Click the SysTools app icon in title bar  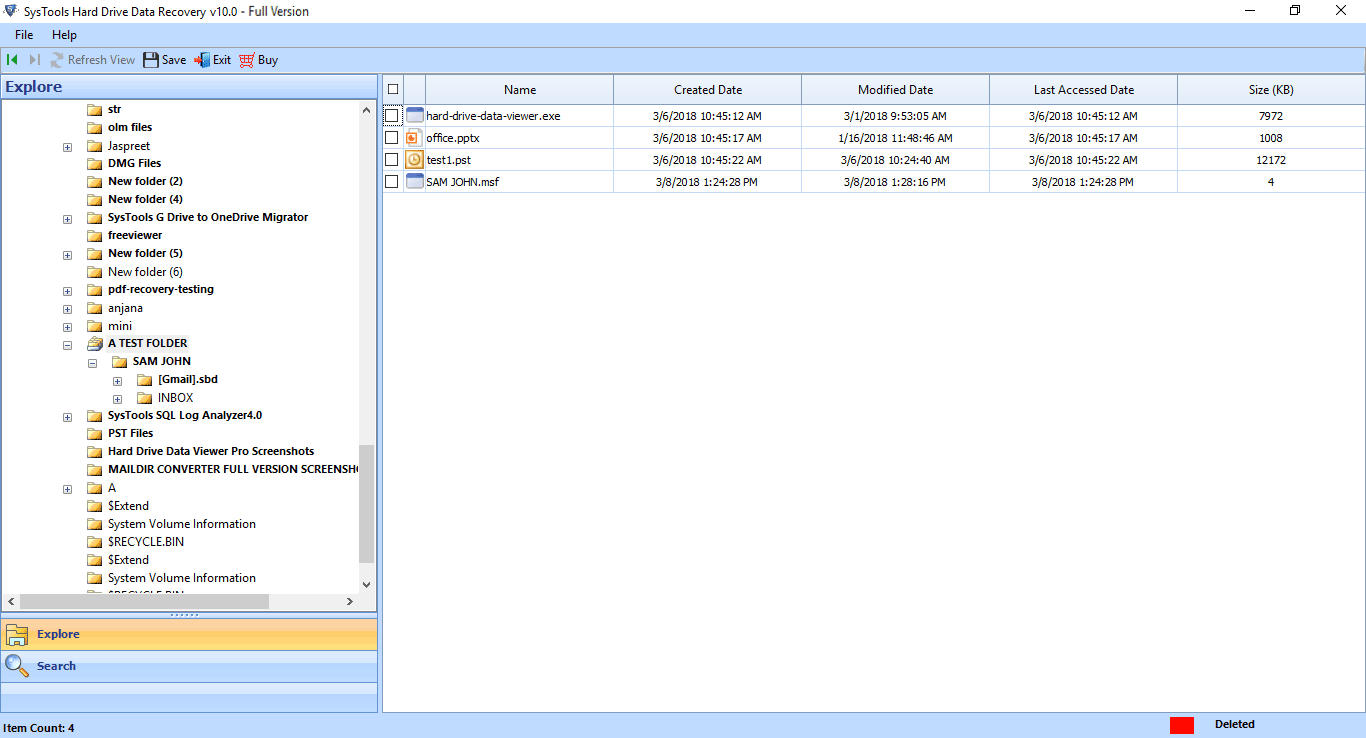point(10,11)
